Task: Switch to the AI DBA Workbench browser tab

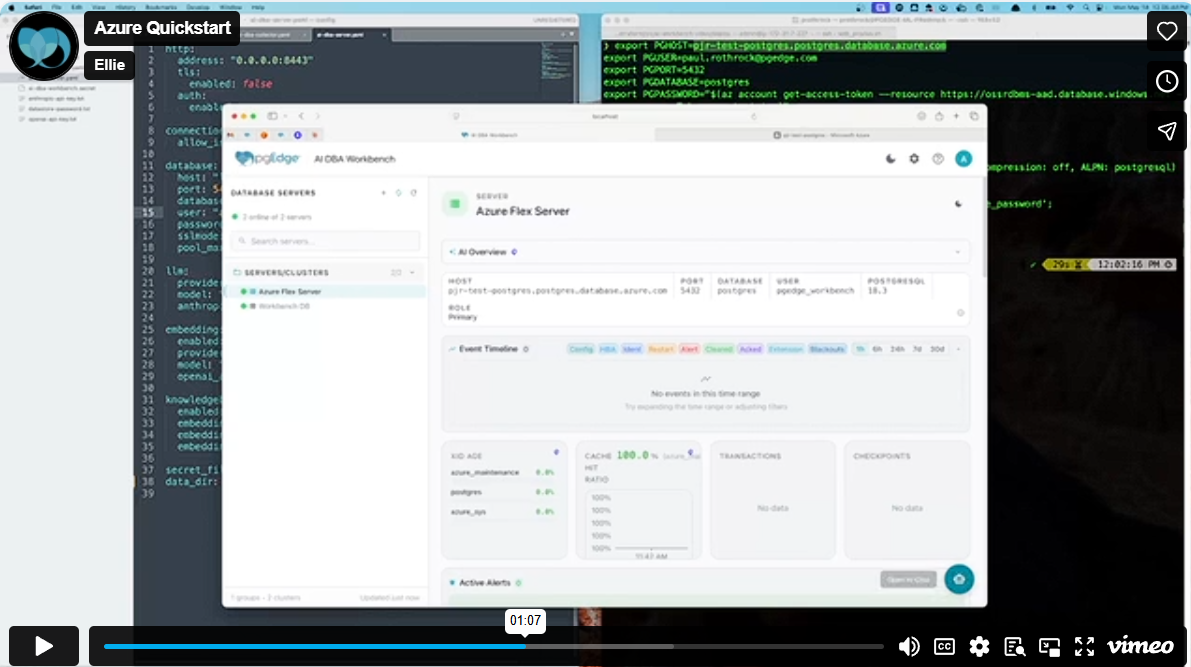Action: (489, 135)
